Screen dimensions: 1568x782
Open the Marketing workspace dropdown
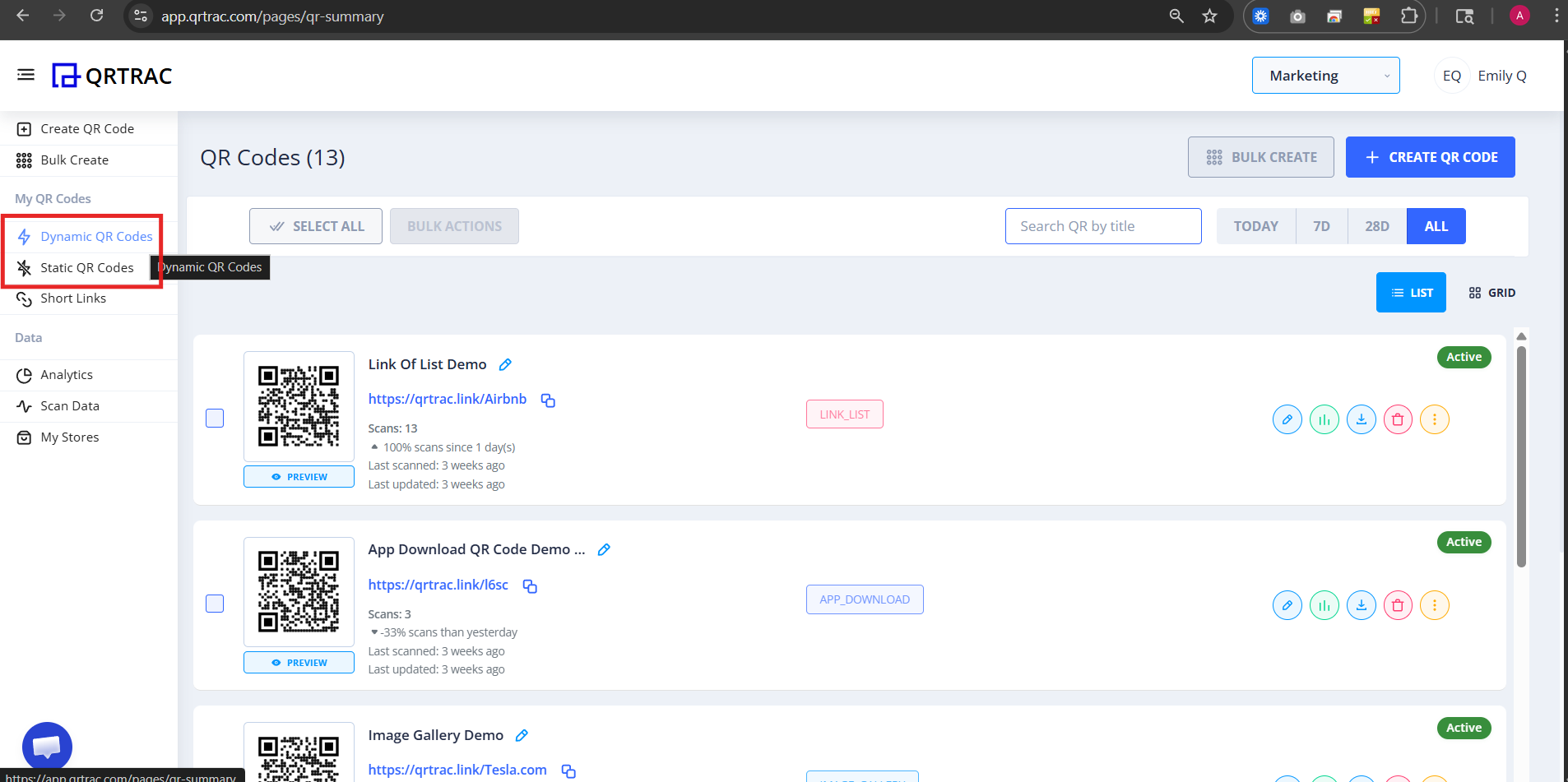[1325, 75]
